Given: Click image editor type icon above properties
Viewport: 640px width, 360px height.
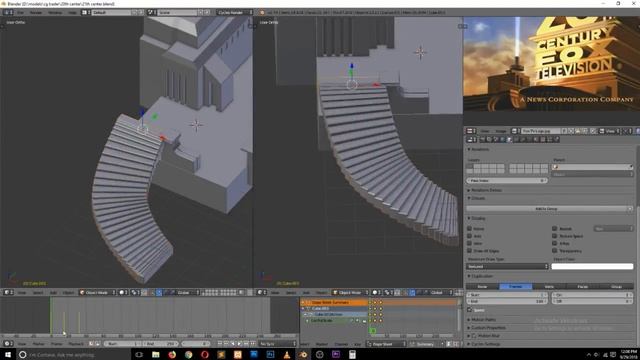Looking at the screenshot, I should tap(471, 131).
